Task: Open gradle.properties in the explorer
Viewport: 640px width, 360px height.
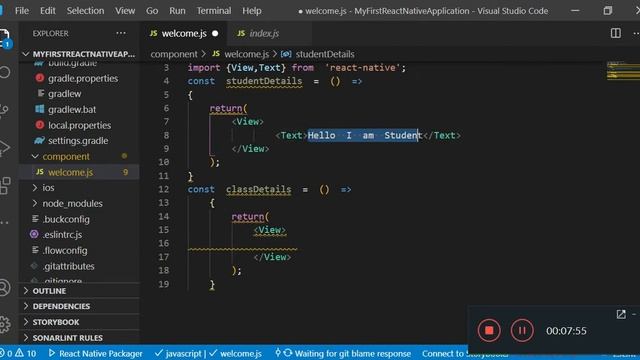Action: pyautogui.click(x=79, y=78)
